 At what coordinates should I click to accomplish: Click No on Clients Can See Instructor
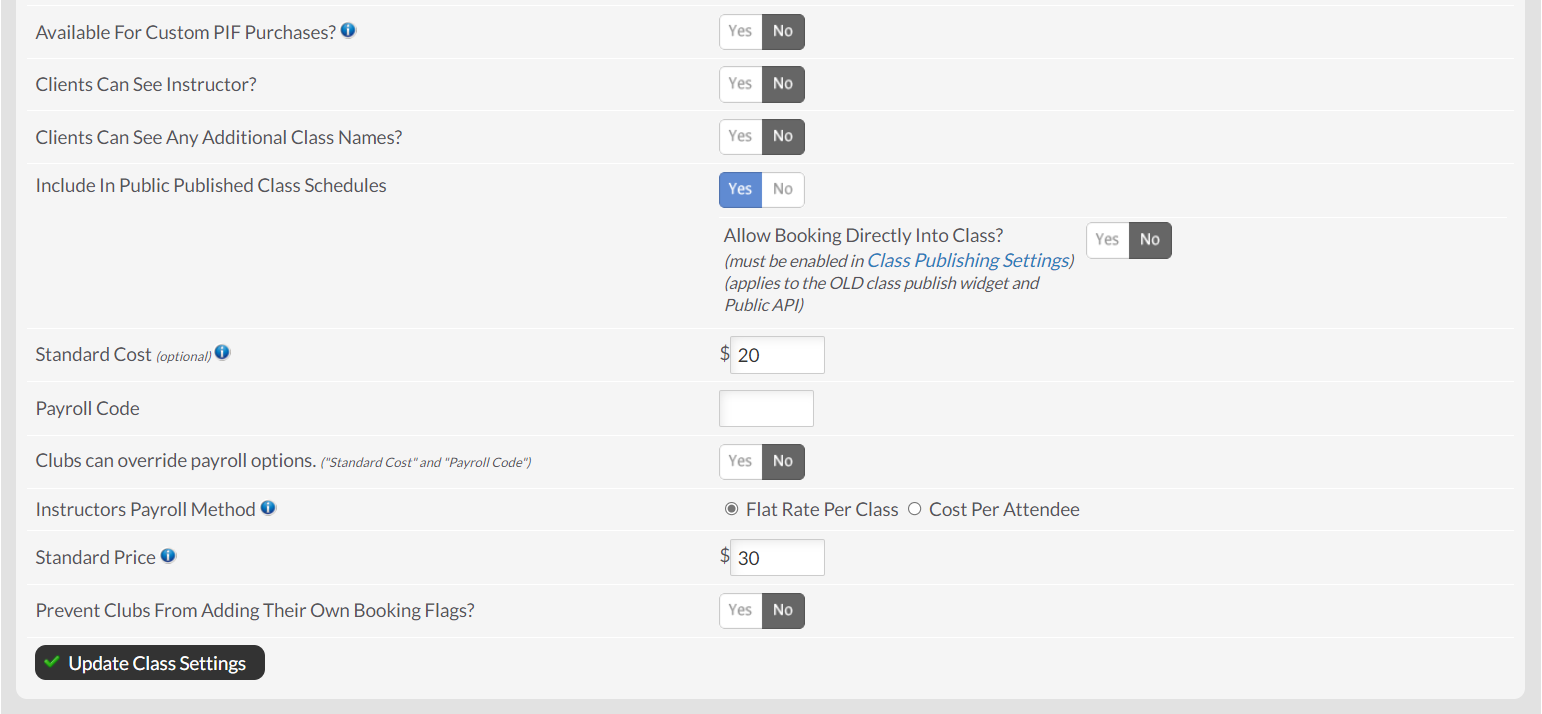point(783,84)
